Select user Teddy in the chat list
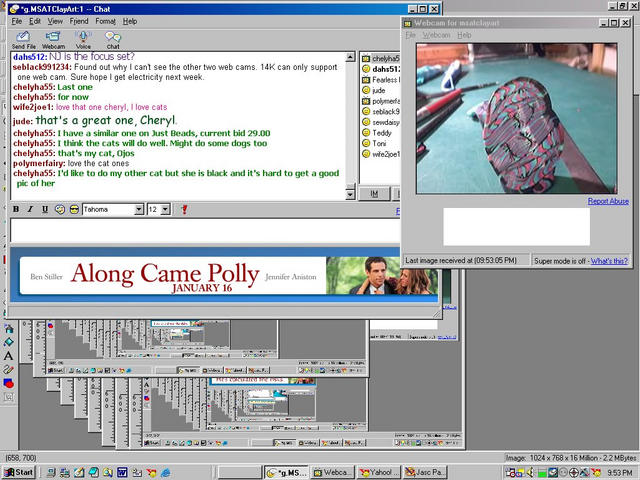Screen dimensions: 640x480 pos(377,133)
